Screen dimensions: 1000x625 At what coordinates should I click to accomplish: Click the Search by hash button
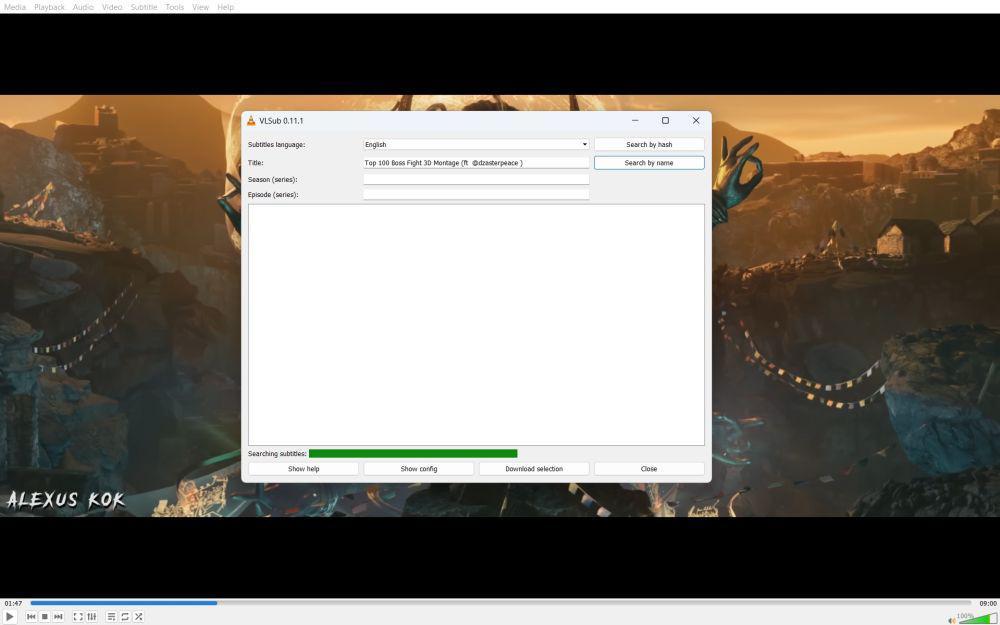point(649,145)
